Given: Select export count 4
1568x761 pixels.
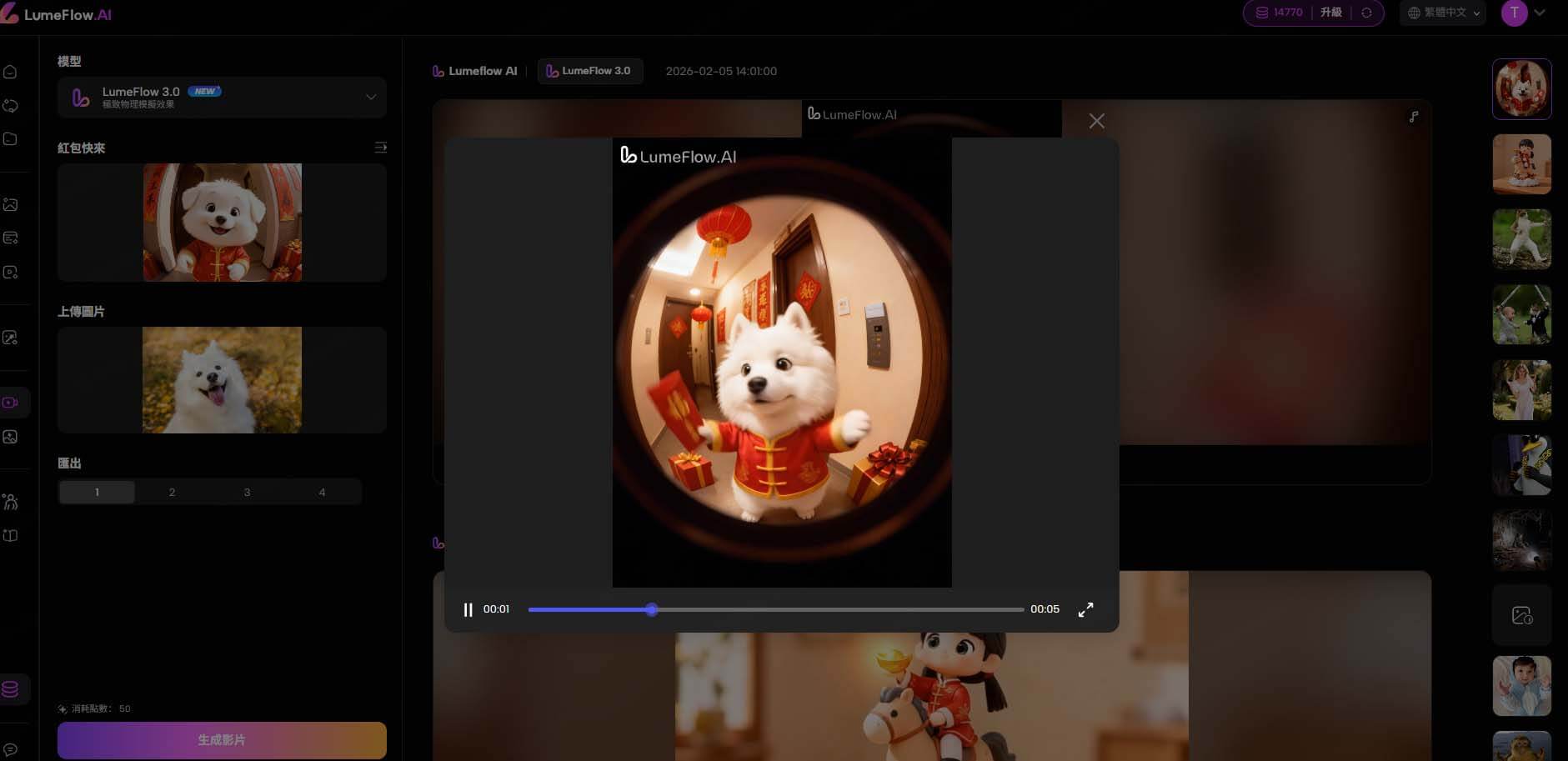Looking at the screenshot, I should tap(322, 492).
